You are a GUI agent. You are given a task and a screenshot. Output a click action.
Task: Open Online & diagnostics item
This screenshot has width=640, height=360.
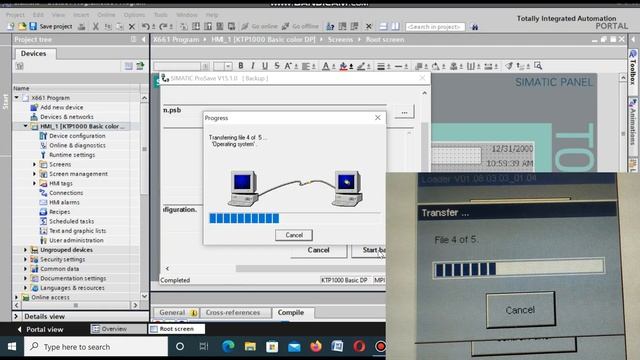tap(77, 145)
